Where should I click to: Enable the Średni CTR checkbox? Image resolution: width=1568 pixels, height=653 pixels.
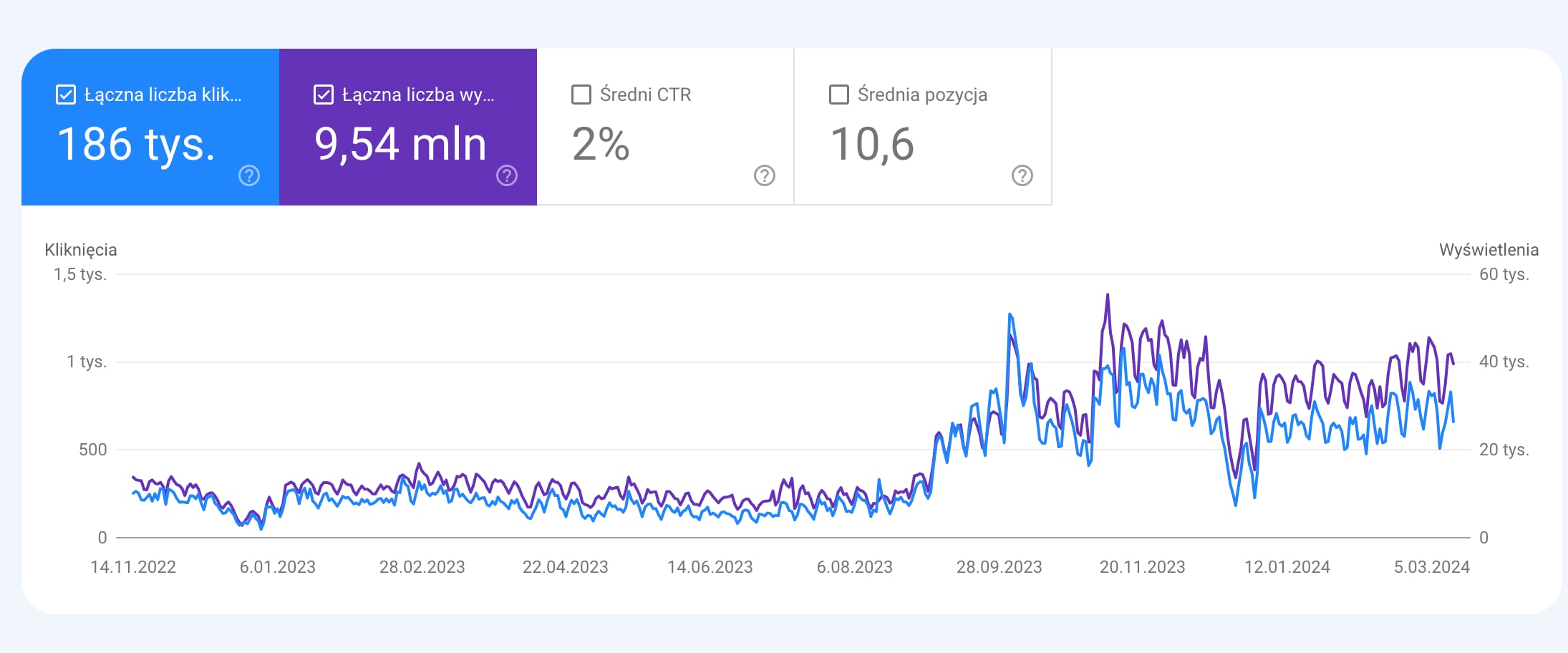pyautogui.click(x=581, y=95)
